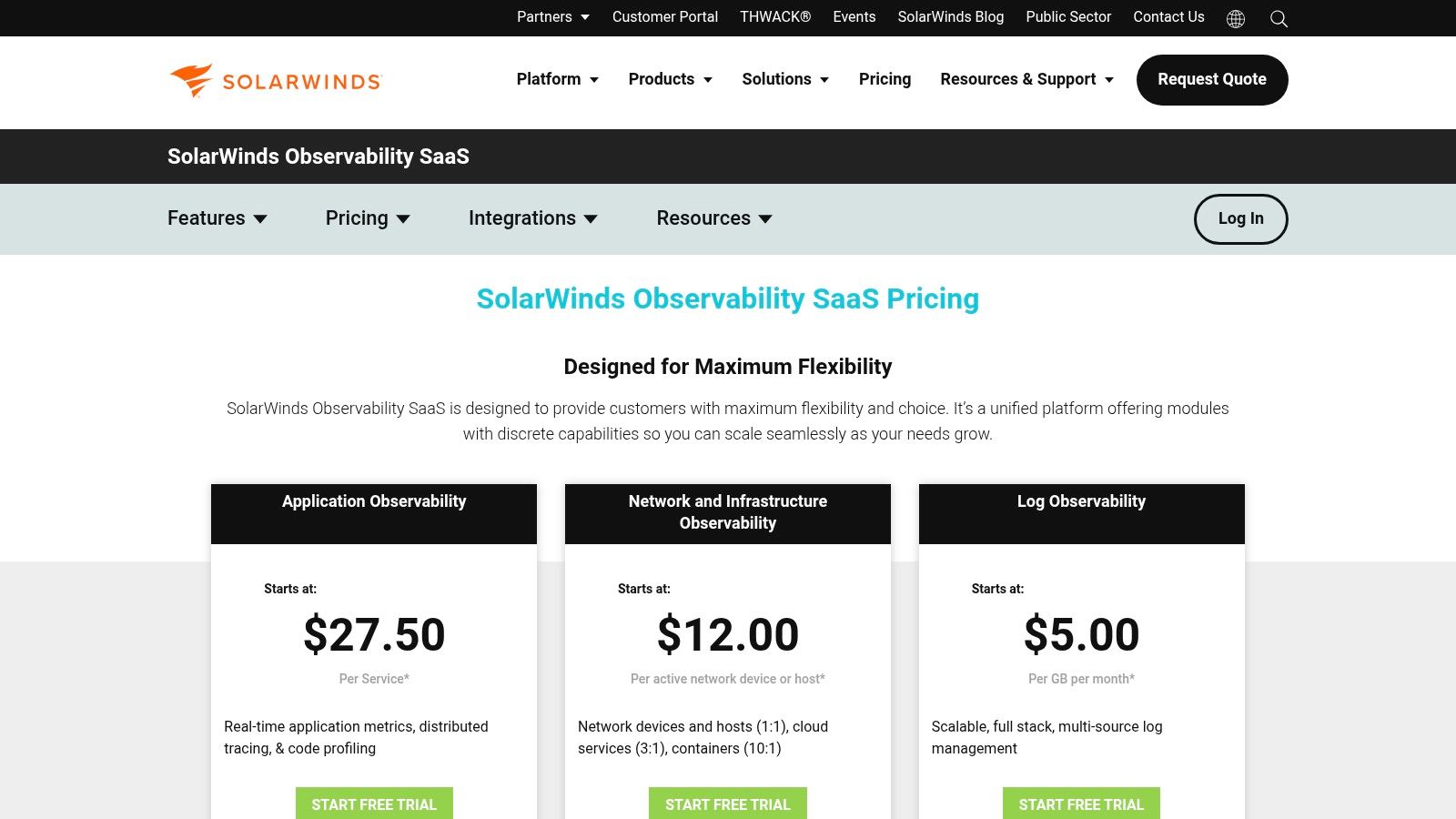The image size is (1456, 819).
Task: Click the search magnifier icon
Action: (1279, 18)
